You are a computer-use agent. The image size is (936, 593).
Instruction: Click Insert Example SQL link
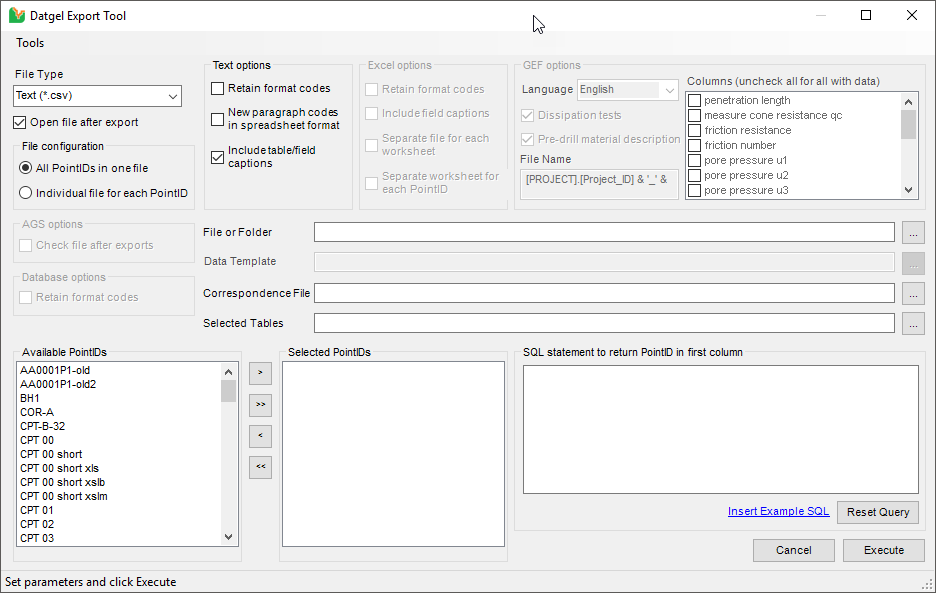click(778, 511)
